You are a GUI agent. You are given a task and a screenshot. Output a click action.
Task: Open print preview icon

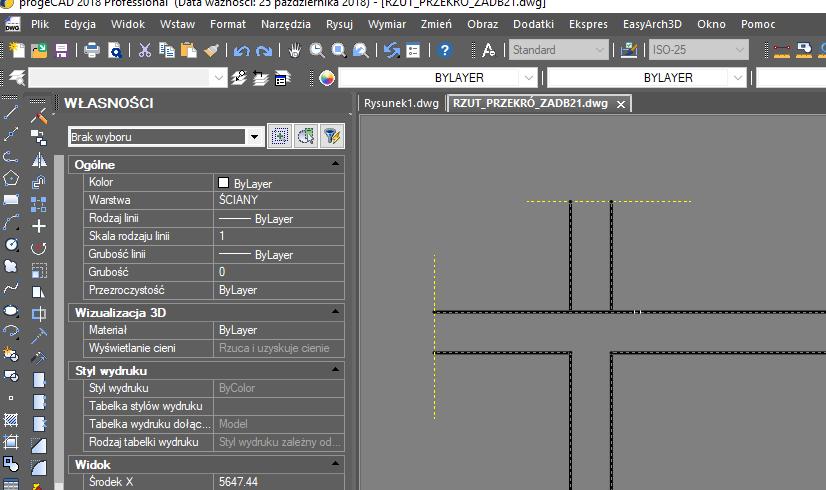tap(114, 50)
